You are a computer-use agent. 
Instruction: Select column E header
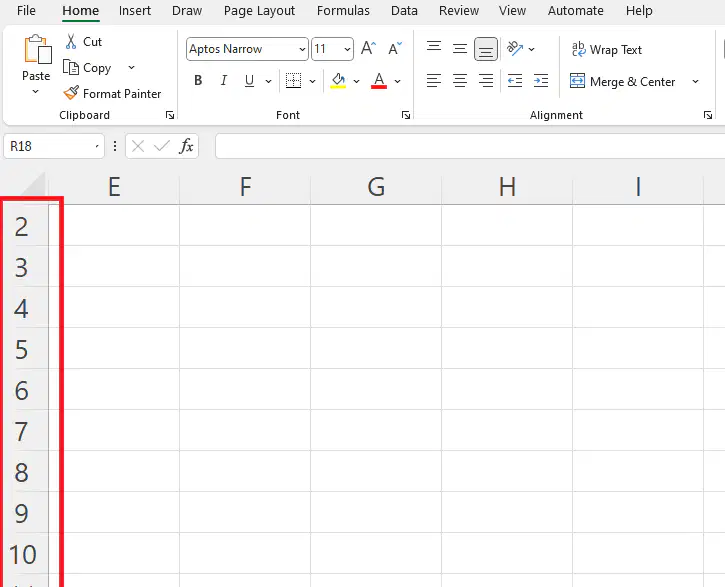coord(114,187)
